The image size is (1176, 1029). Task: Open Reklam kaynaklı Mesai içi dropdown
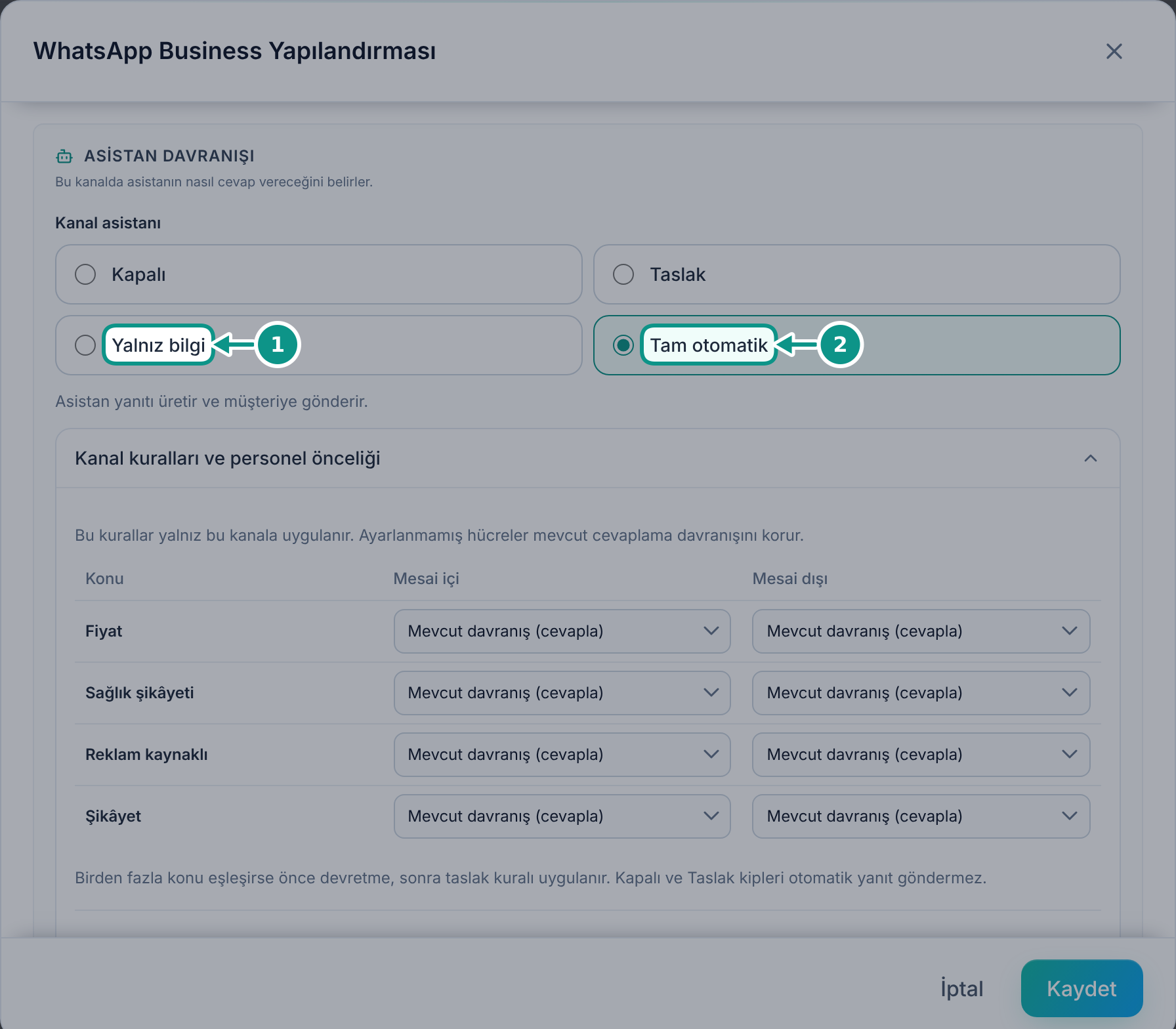tap(562, 755)
